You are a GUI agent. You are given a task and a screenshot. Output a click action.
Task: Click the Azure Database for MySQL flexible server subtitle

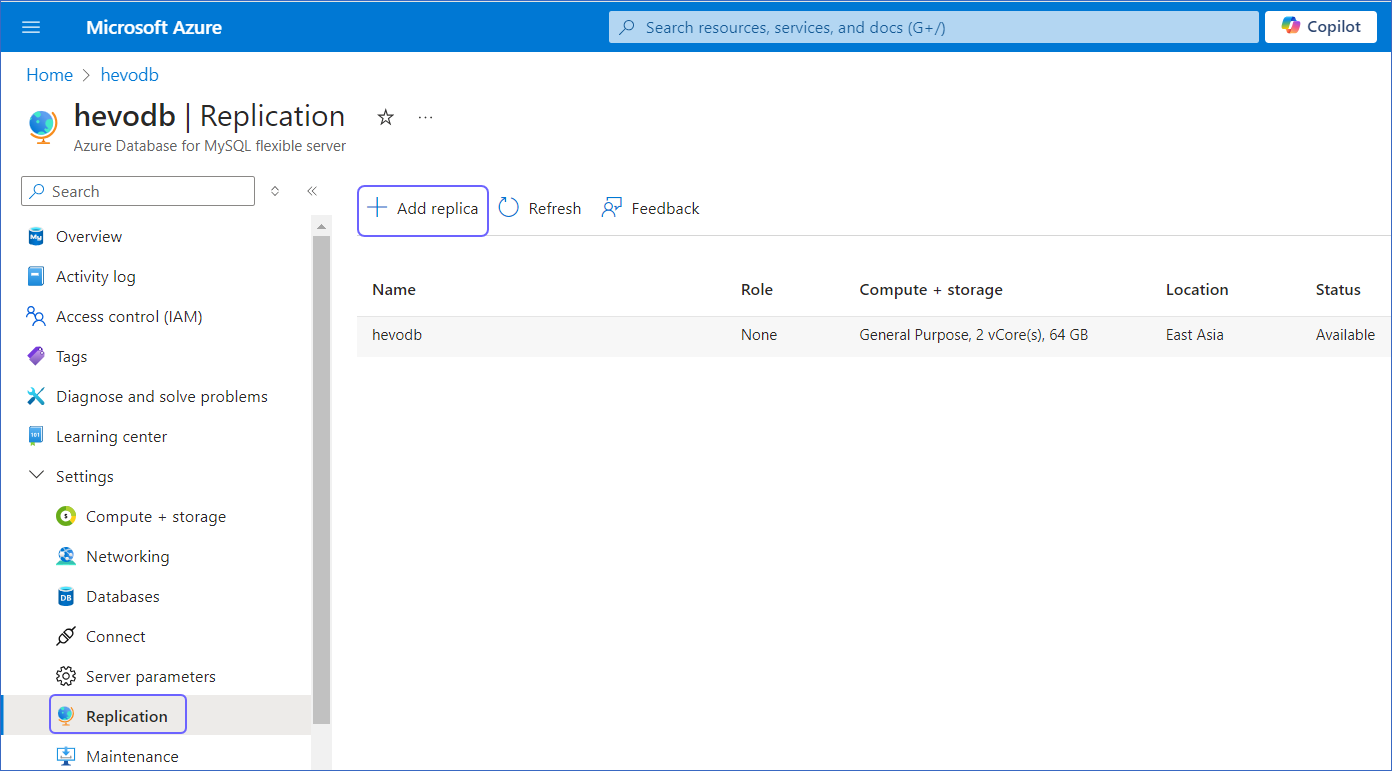coord(210,146)
